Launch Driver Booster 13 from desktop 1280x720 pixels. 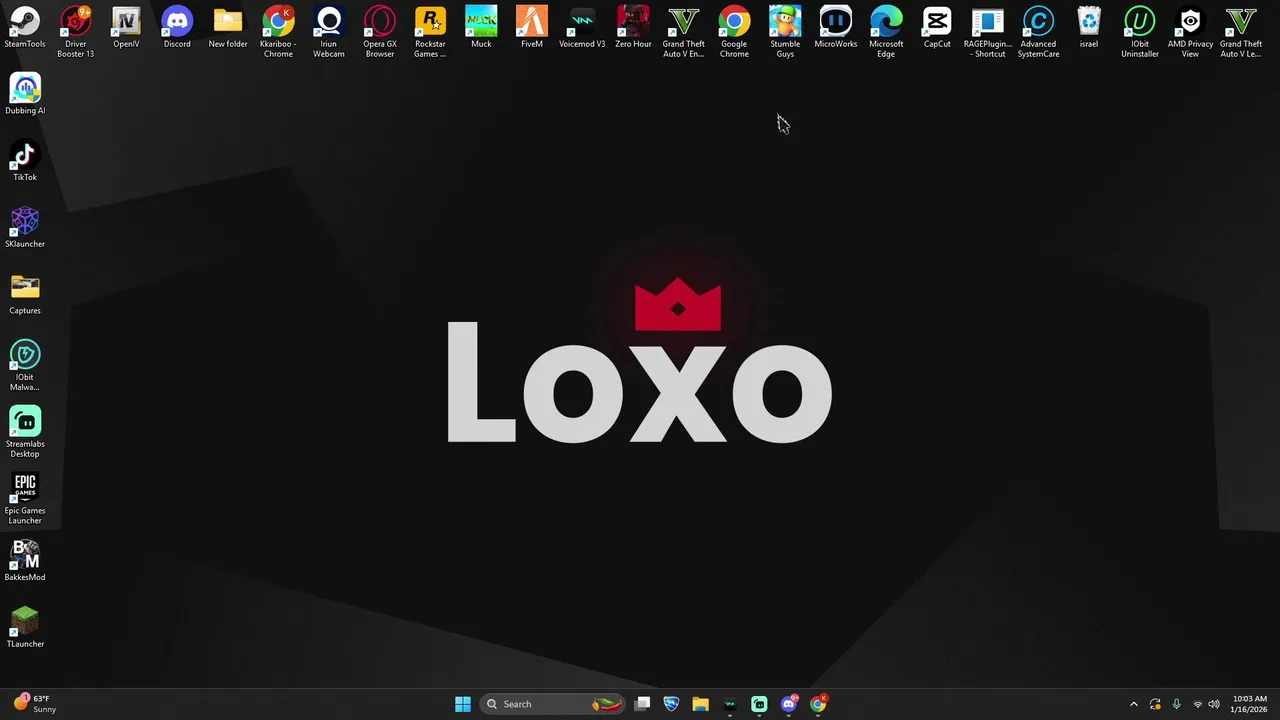pyautogui.click(x=75, y=32)
